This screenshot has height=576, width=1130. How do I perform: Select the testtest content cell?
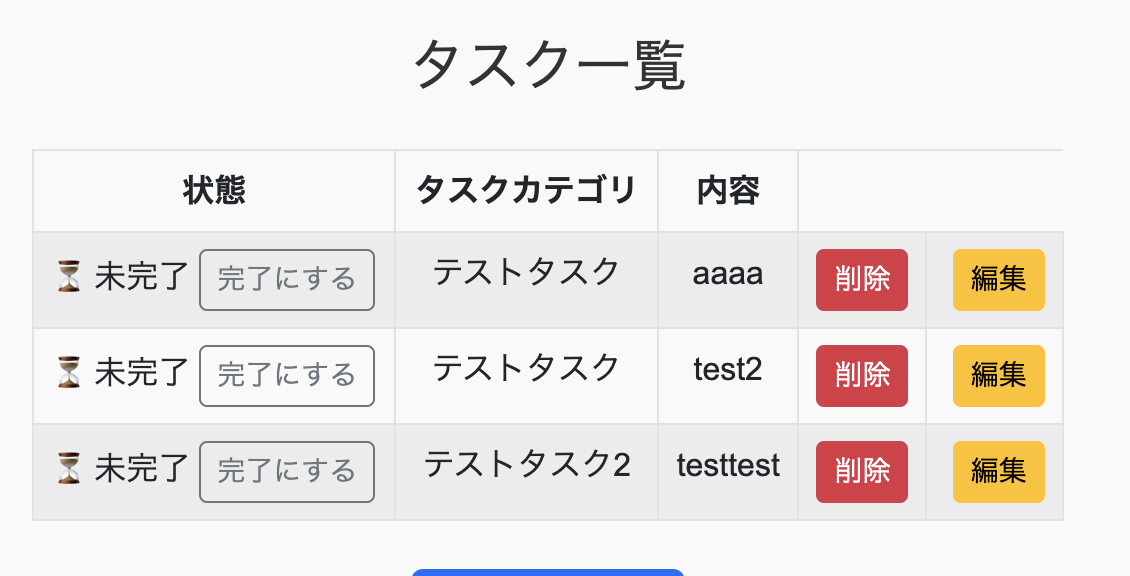point(728,471)
